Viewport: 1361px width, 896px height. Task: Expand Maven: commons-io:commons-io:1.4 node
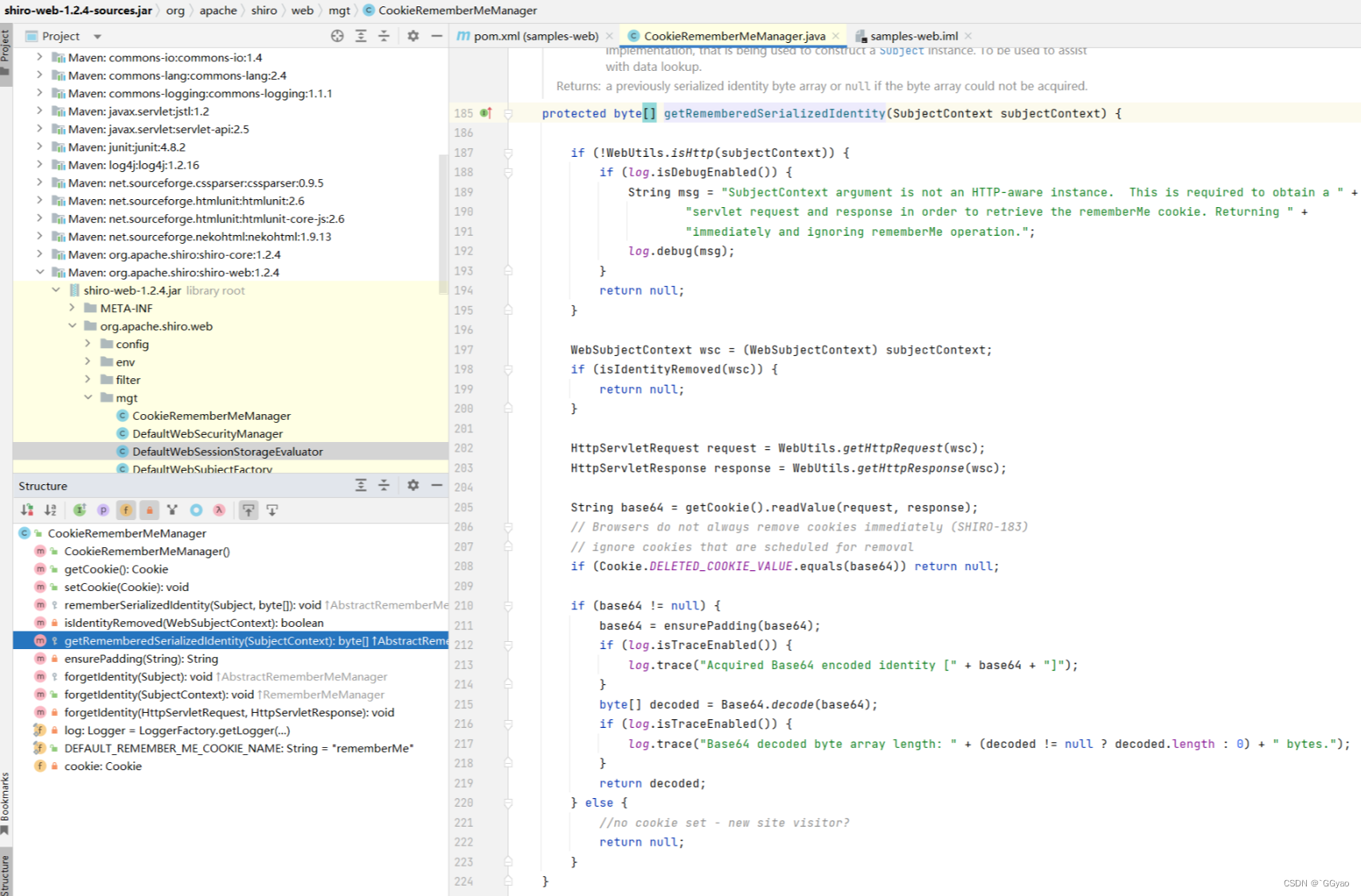[x=39, y=57]
